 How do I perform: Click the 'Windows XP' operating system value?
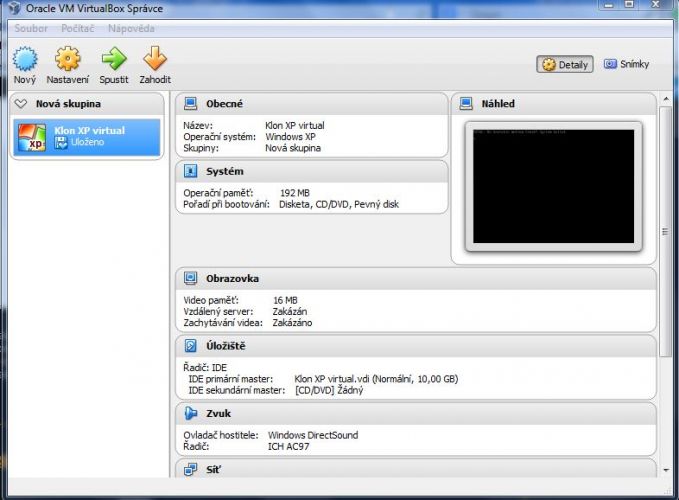click(291, 137)
